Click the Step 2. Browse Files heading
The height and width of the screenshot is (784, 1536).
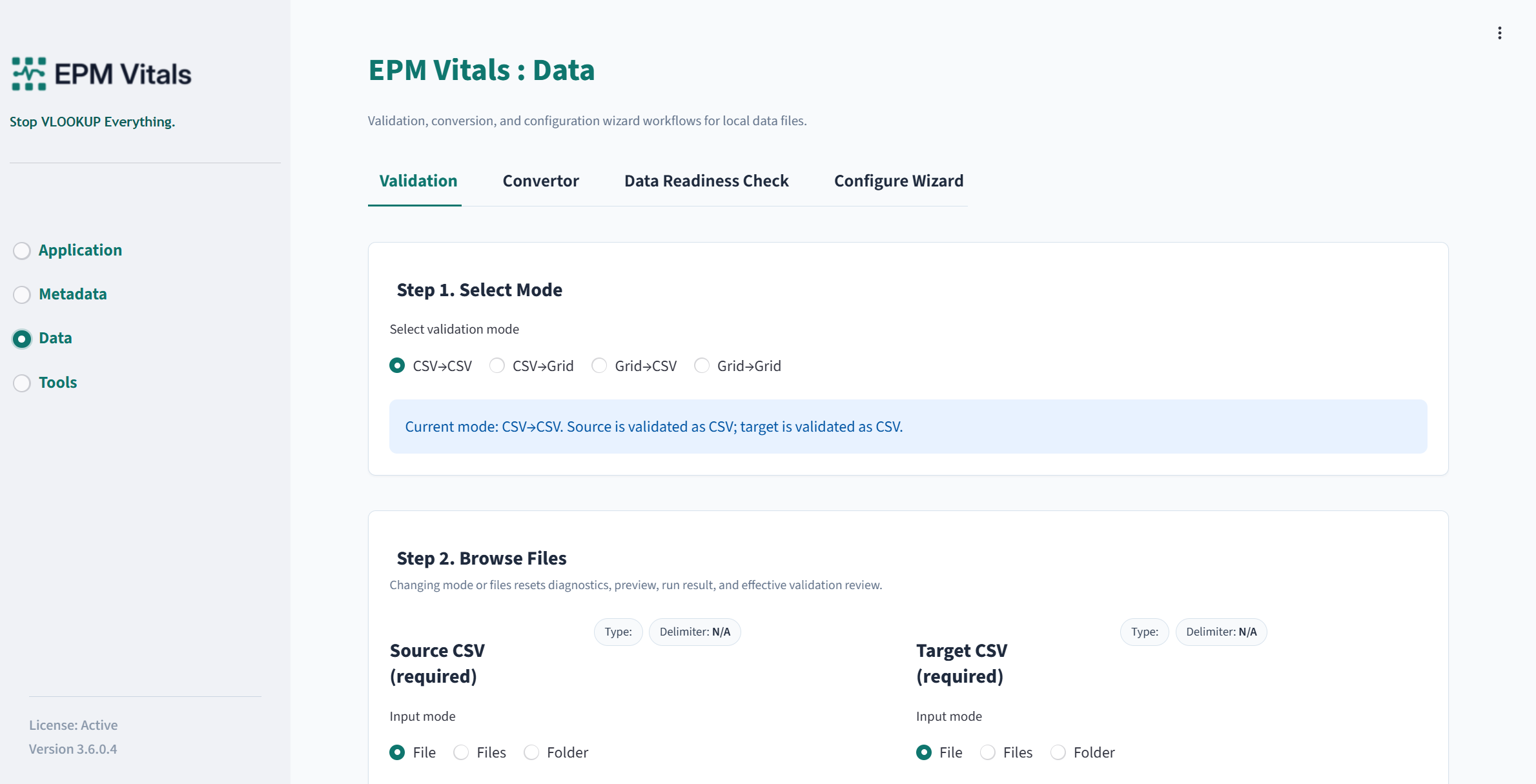point(482,558)
